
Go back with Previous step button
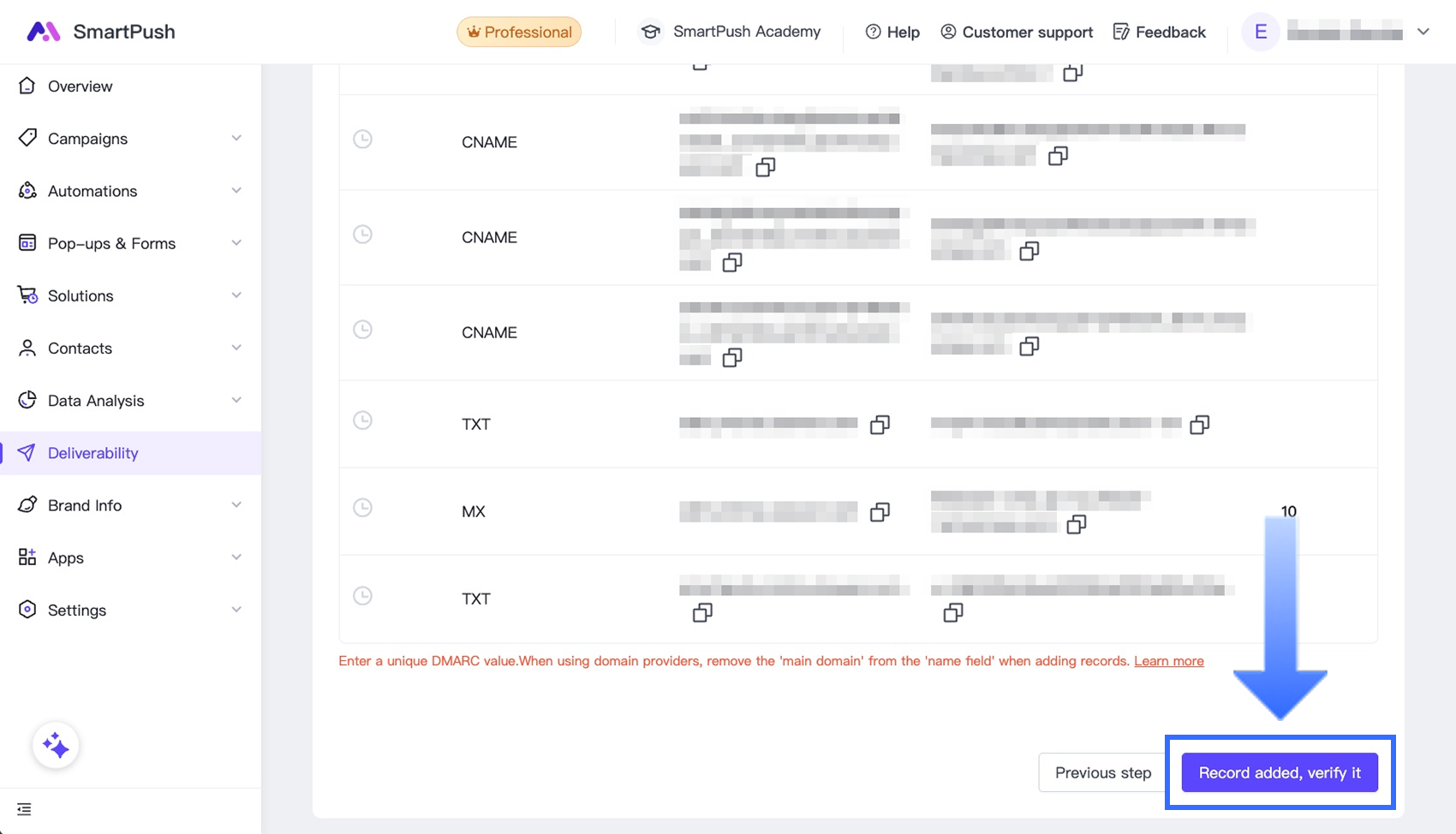click(x=1102, y=772)
